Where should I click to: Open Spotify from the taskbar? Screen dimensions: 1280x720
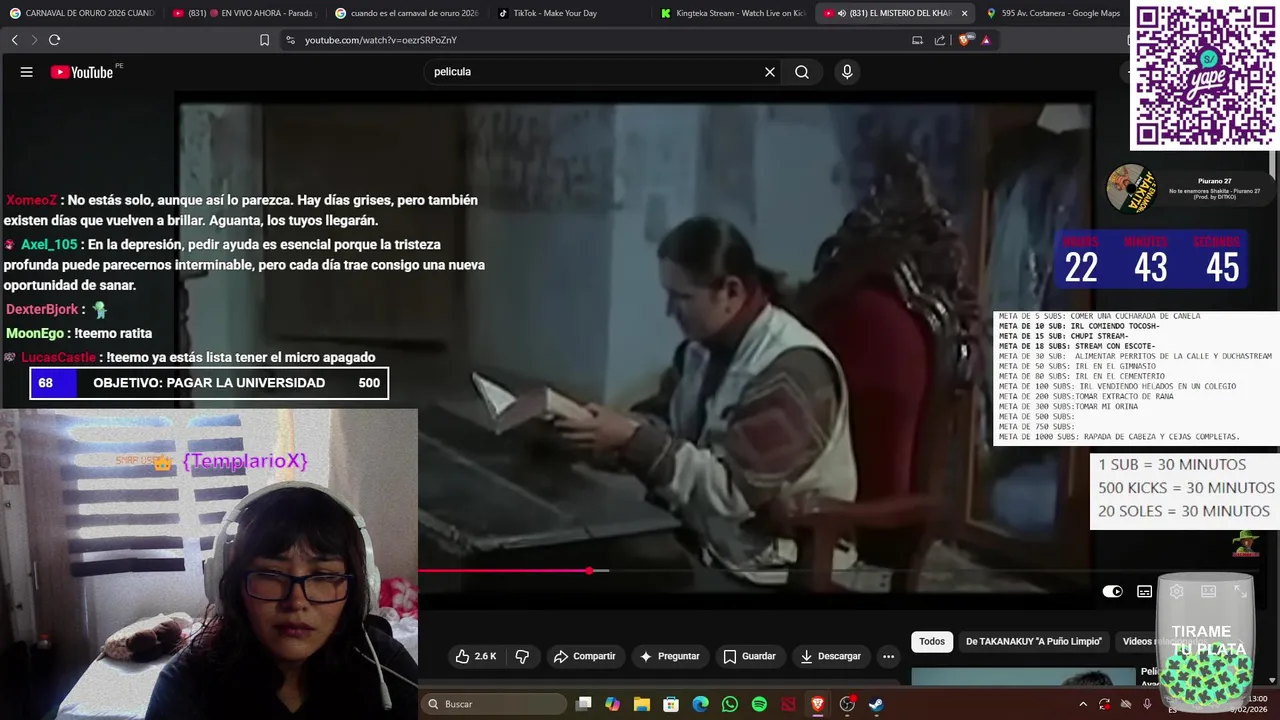pos(759,704)
